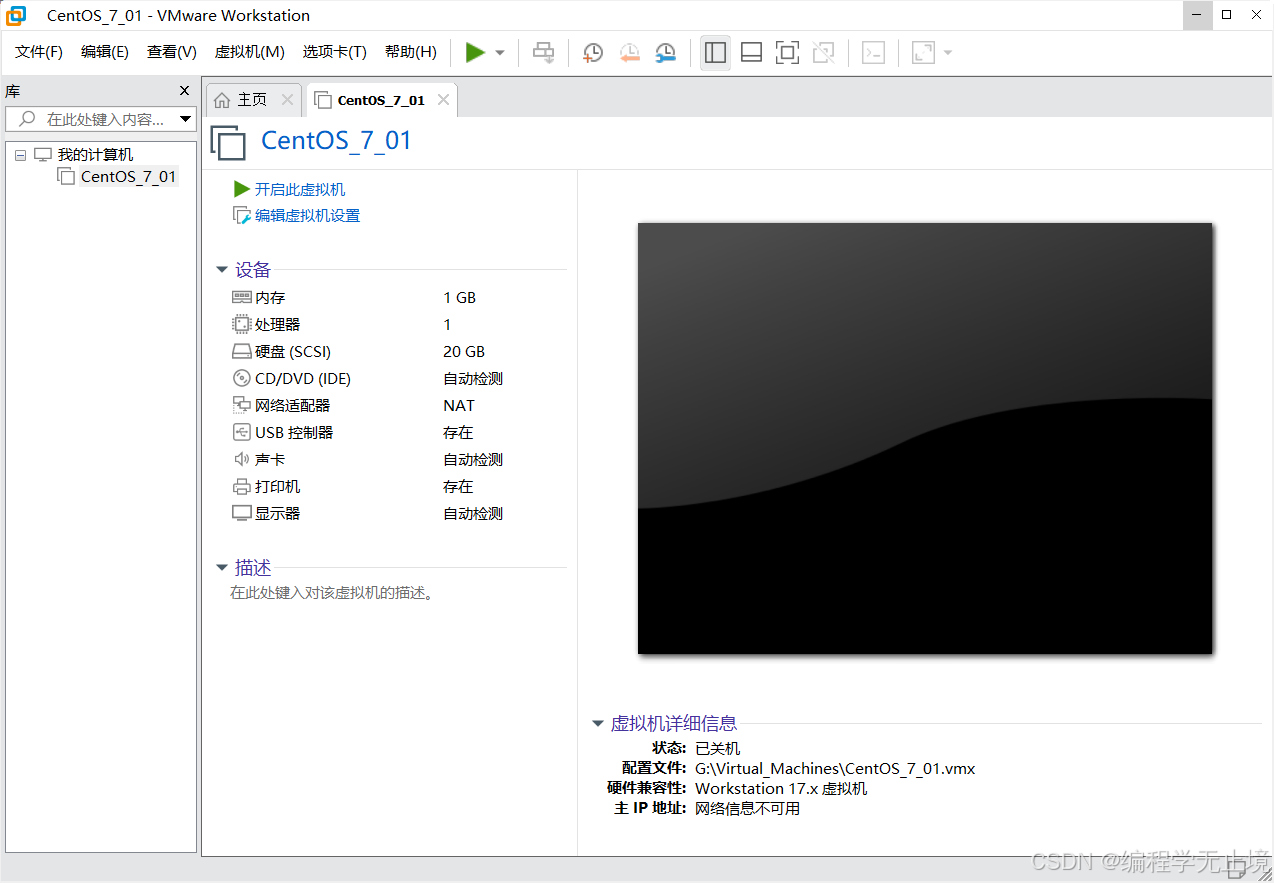Open the 帮助(H) menu

(x=411, y=52)
